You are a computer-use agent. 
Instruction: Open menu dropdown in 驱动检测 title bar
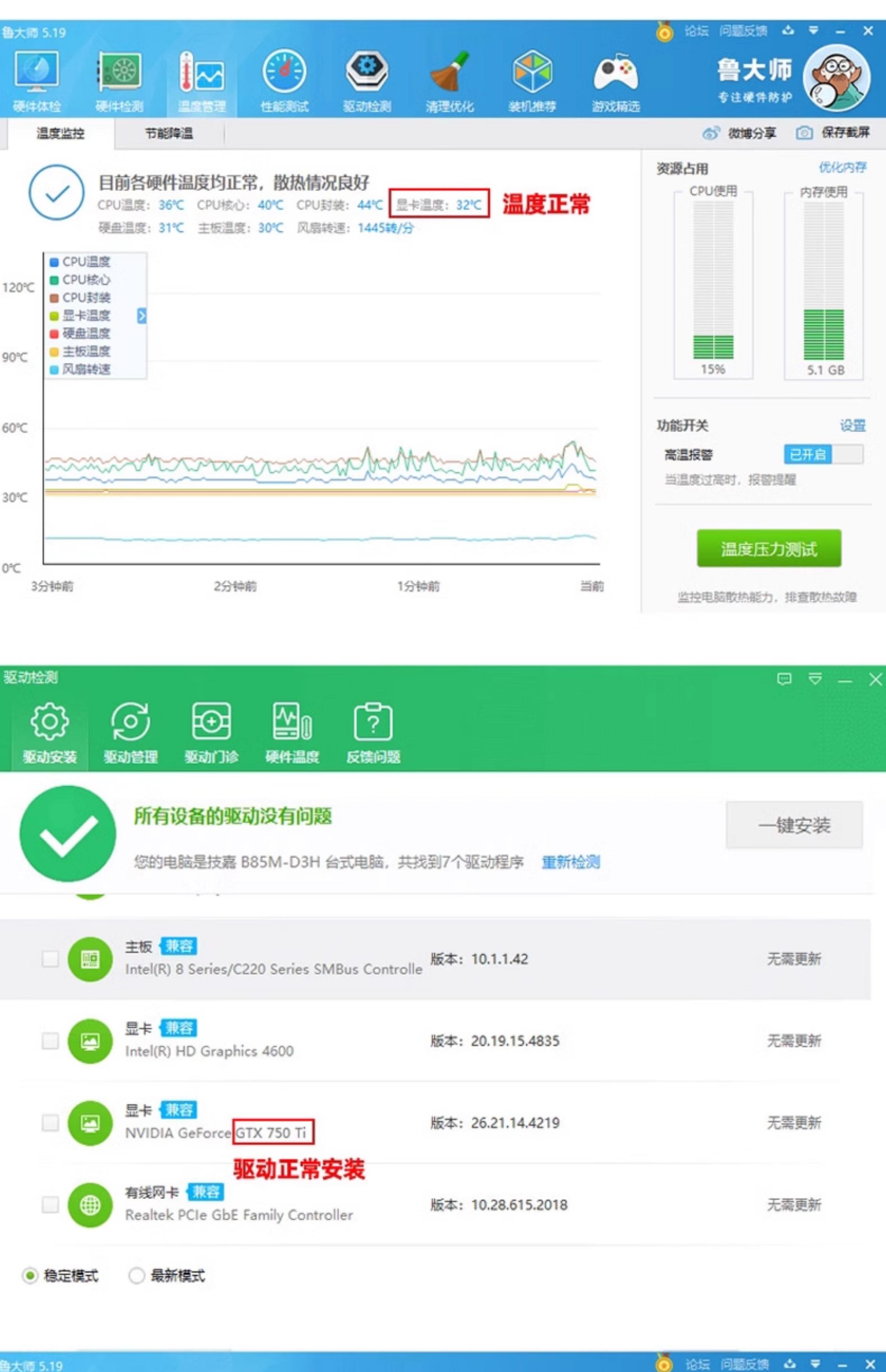815,679
